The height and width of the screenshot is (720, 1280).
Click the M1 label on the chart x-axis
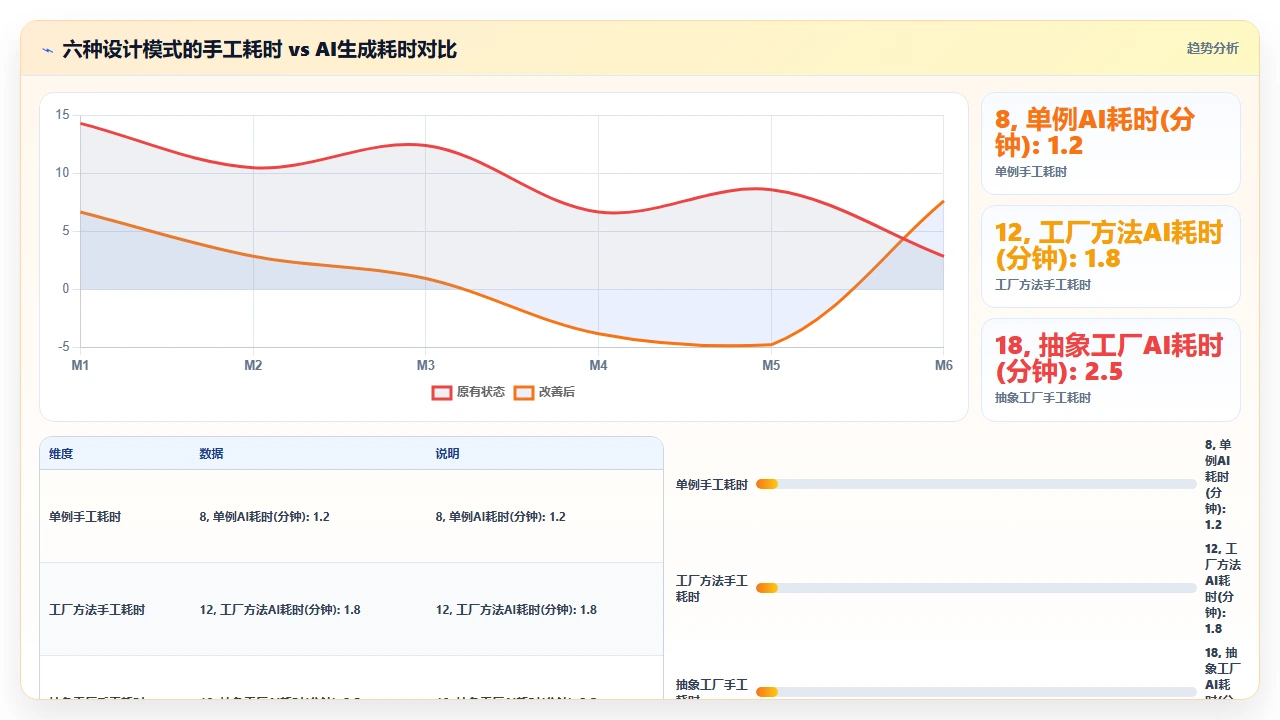coord(80,366)
